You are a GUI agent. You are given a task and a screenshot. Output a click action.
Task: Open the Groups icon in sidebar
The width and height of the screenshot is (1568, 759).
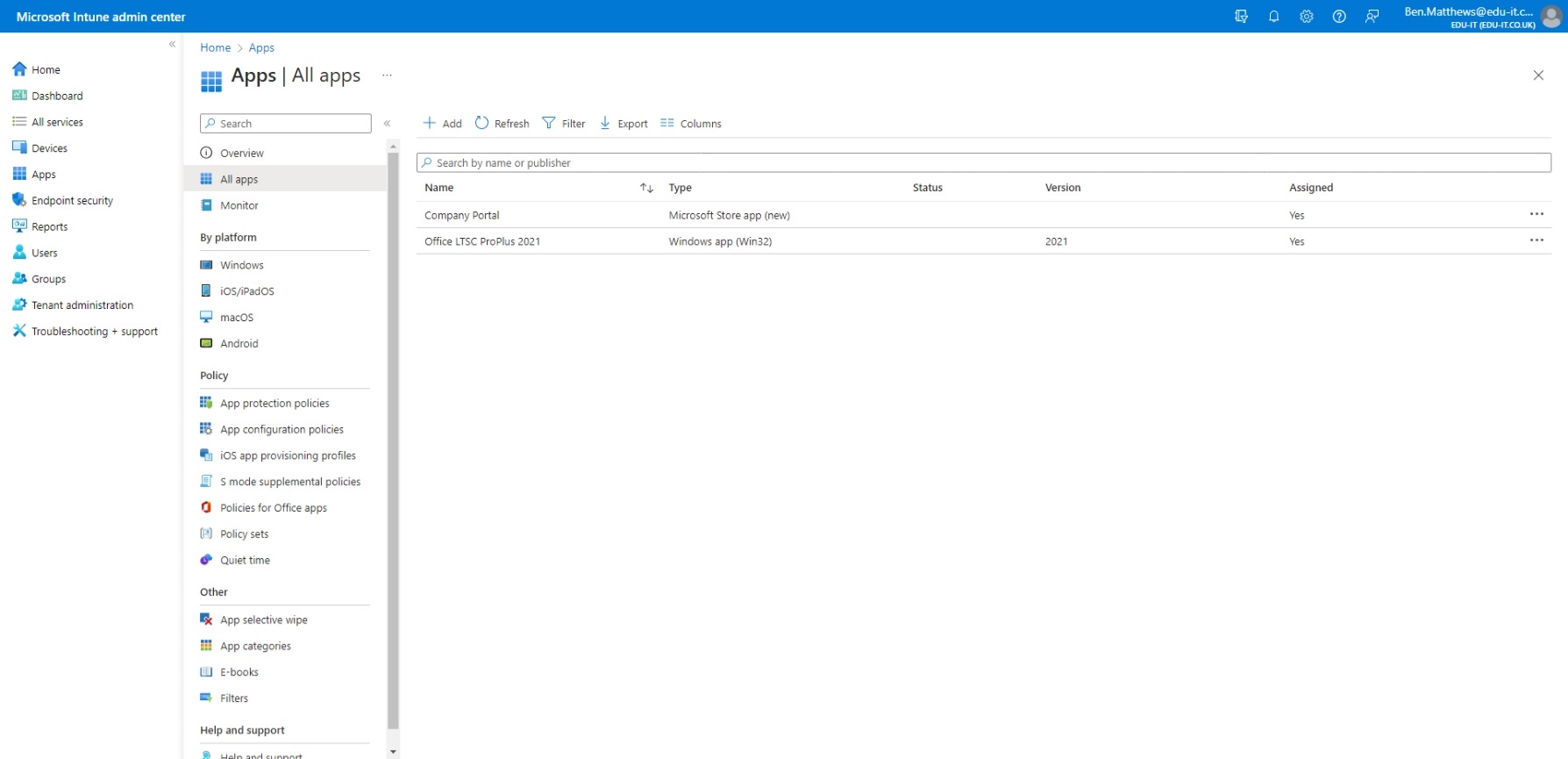click(19, 278)
